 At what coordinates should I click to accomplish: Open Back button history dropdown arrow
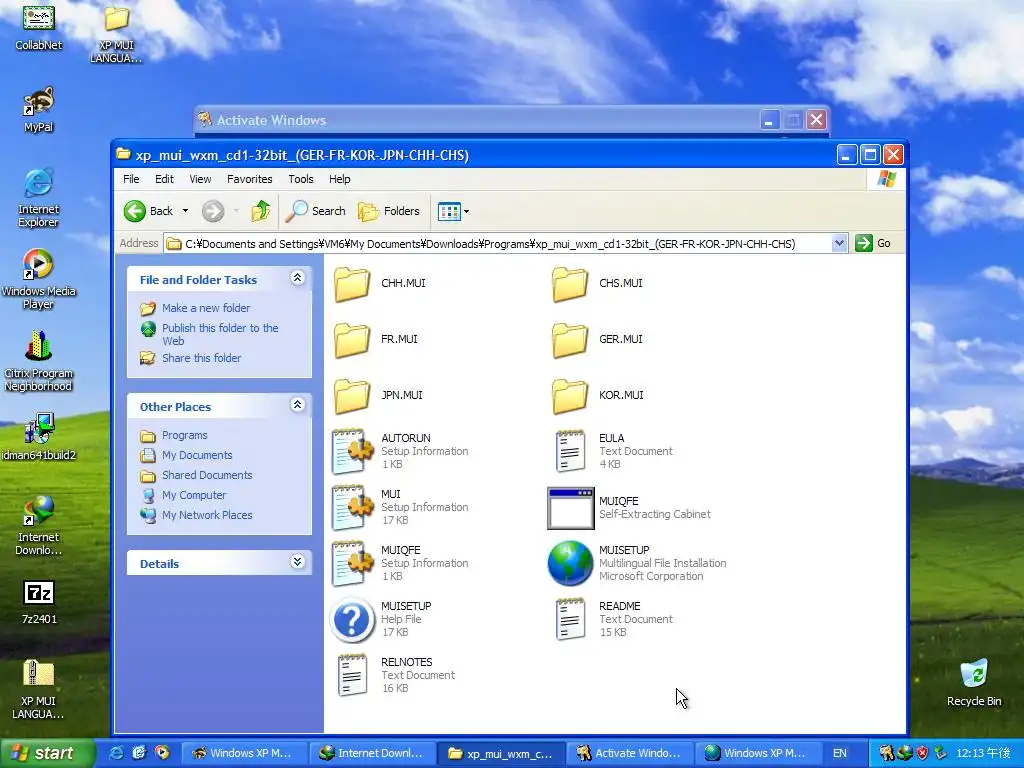pyautogui.click(x=185, y=211)
